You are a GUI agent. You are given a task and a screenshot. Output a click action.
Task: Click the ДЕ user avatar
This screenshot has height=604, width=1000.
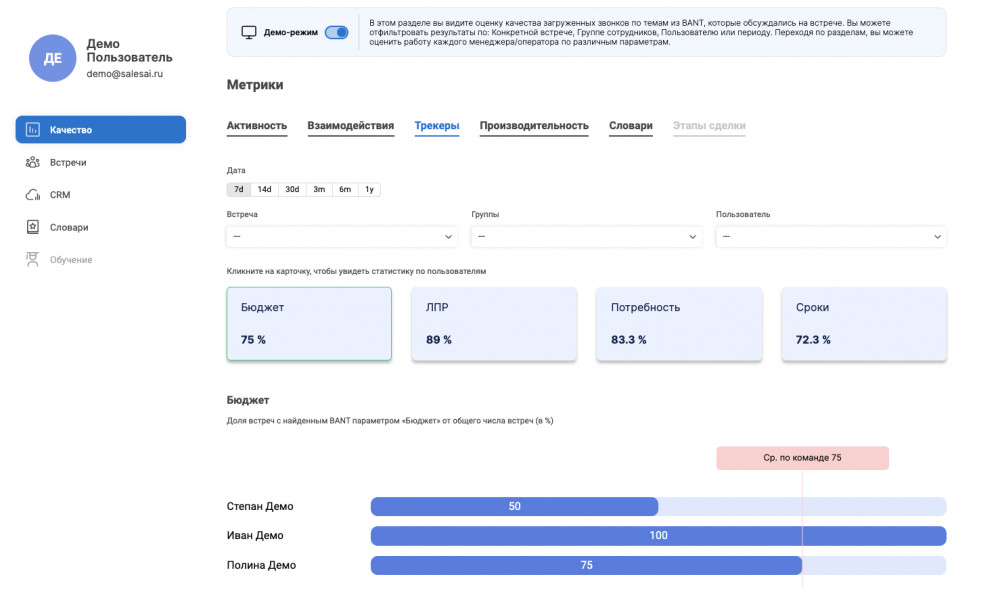53,58
